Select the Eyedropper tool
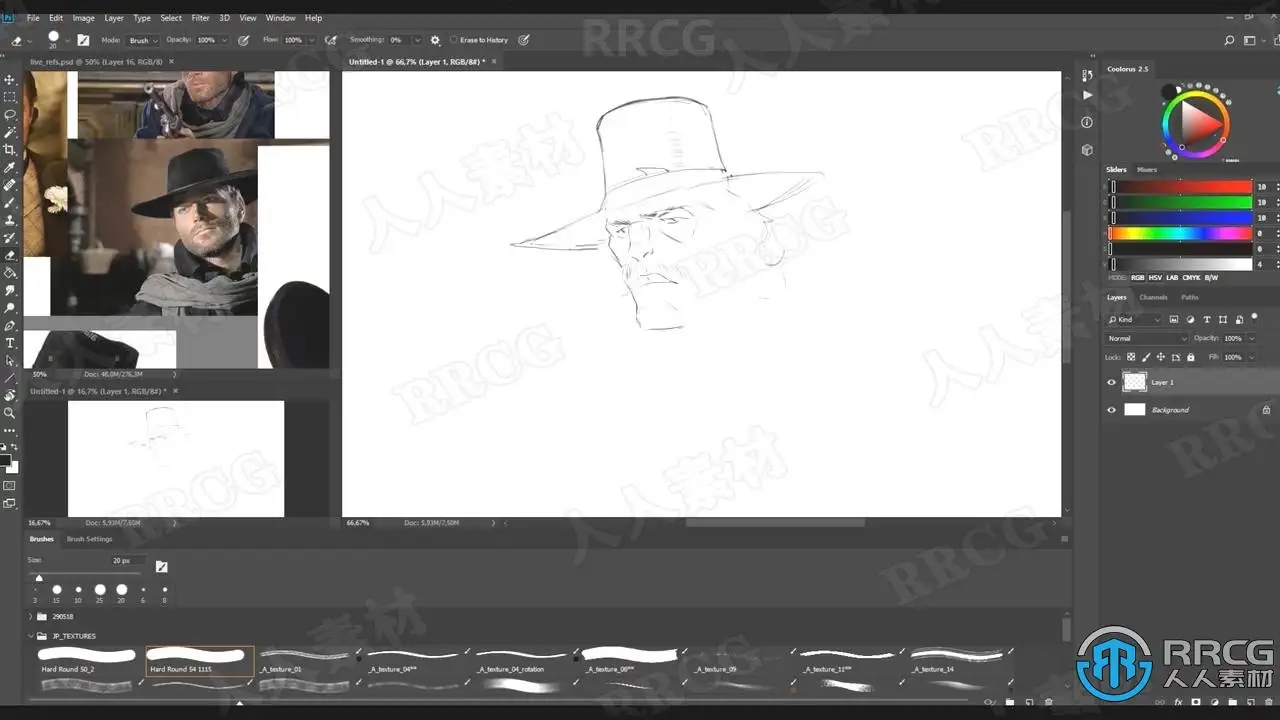Image resolution: width=1280 pixels, height=720 pixels. pyautogui.click(x=10, y=168)
